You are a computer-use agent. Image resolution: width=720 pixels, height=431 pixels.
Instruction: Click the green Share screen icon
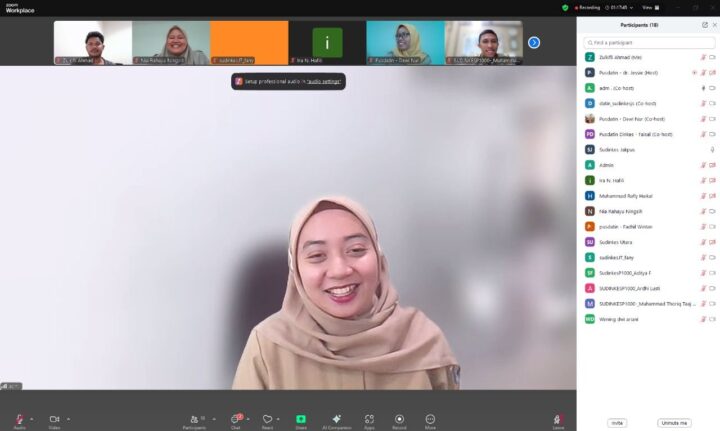click(301, 419)
